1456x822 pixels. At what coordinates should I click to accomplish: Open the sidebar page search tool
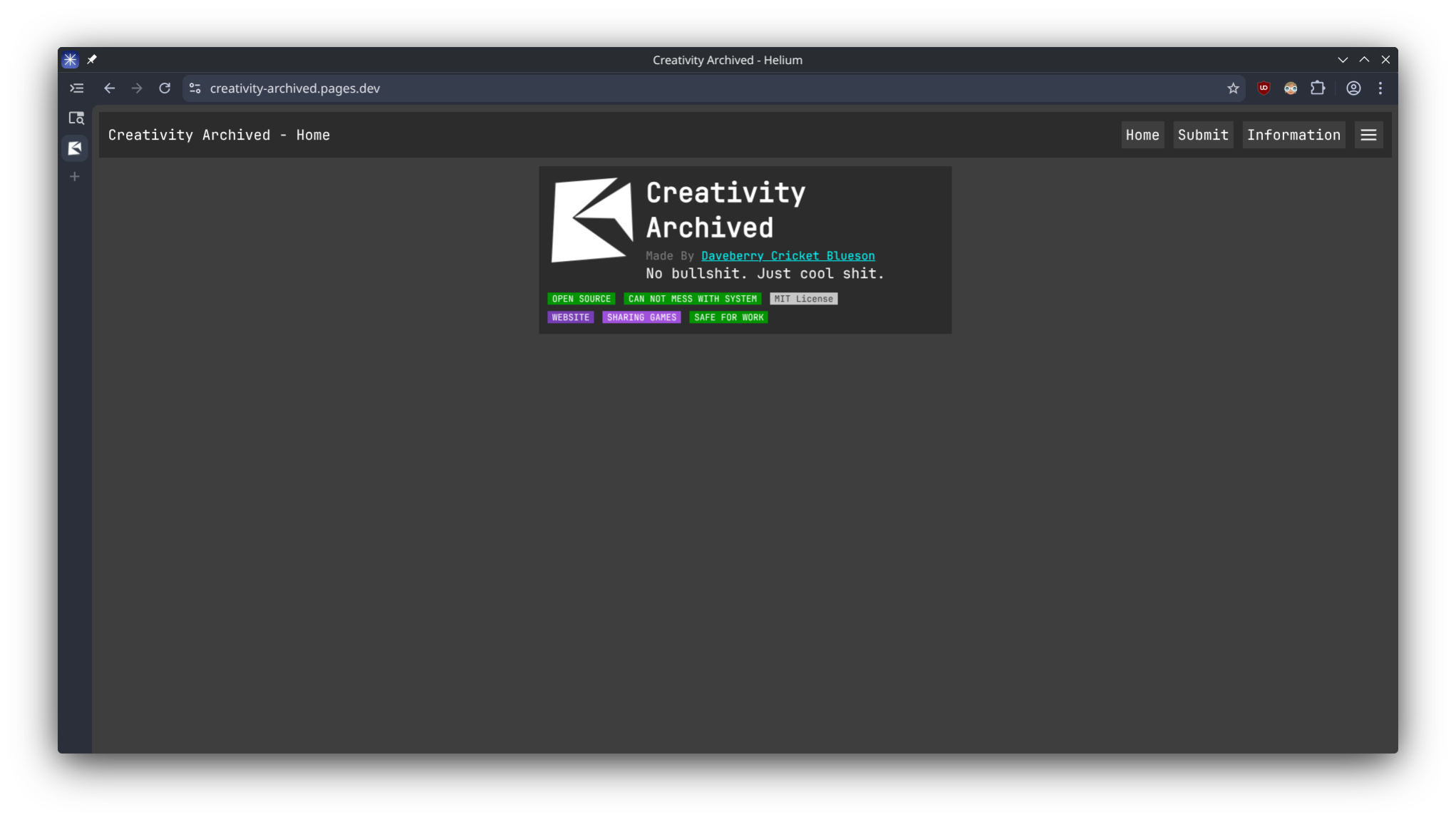click(x=76, y=118)
